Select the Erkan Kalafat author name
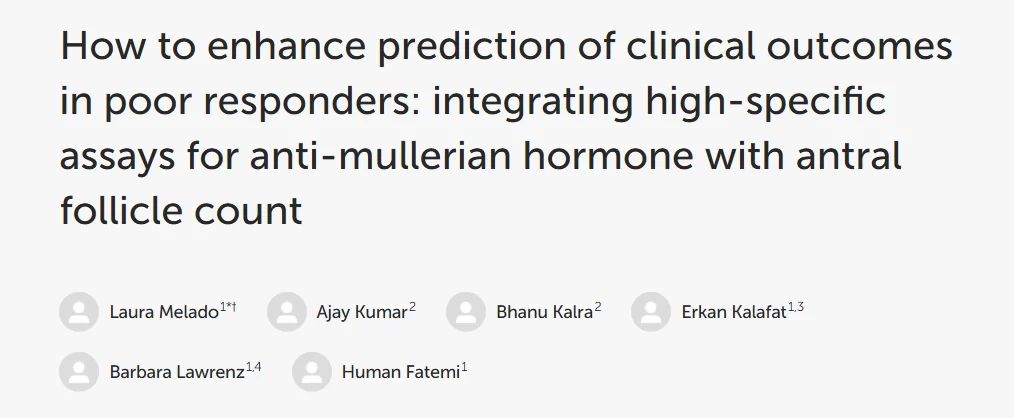Screen dimensions: 1014x418 733,313
